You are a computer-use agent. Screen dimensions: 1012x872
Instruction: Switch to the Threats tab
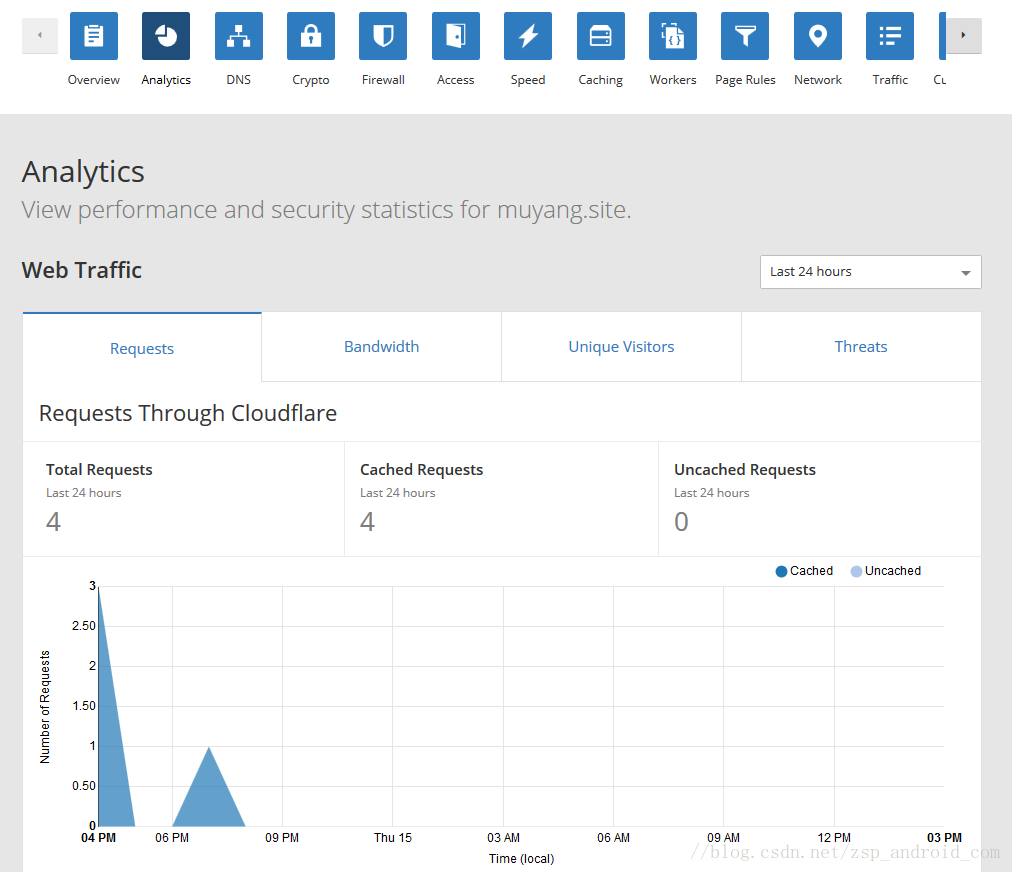(861, 347)
